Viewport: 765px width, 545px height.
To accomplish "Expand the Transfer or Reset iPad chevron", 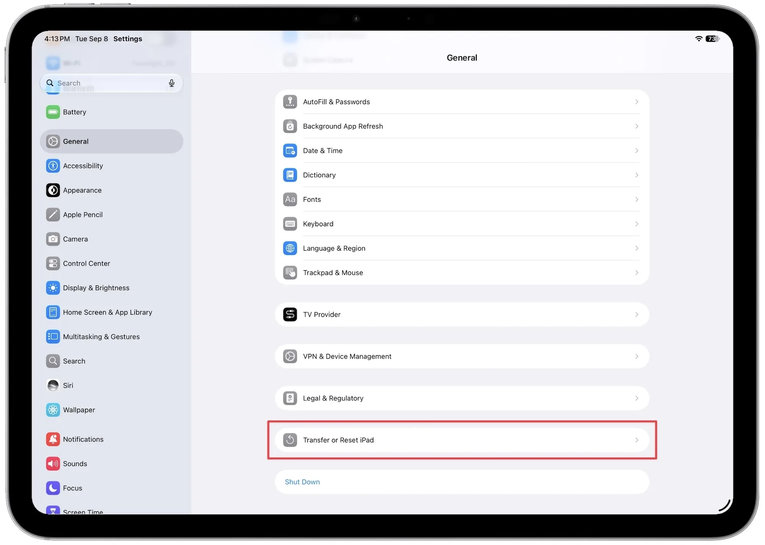I will pos(637,440).
